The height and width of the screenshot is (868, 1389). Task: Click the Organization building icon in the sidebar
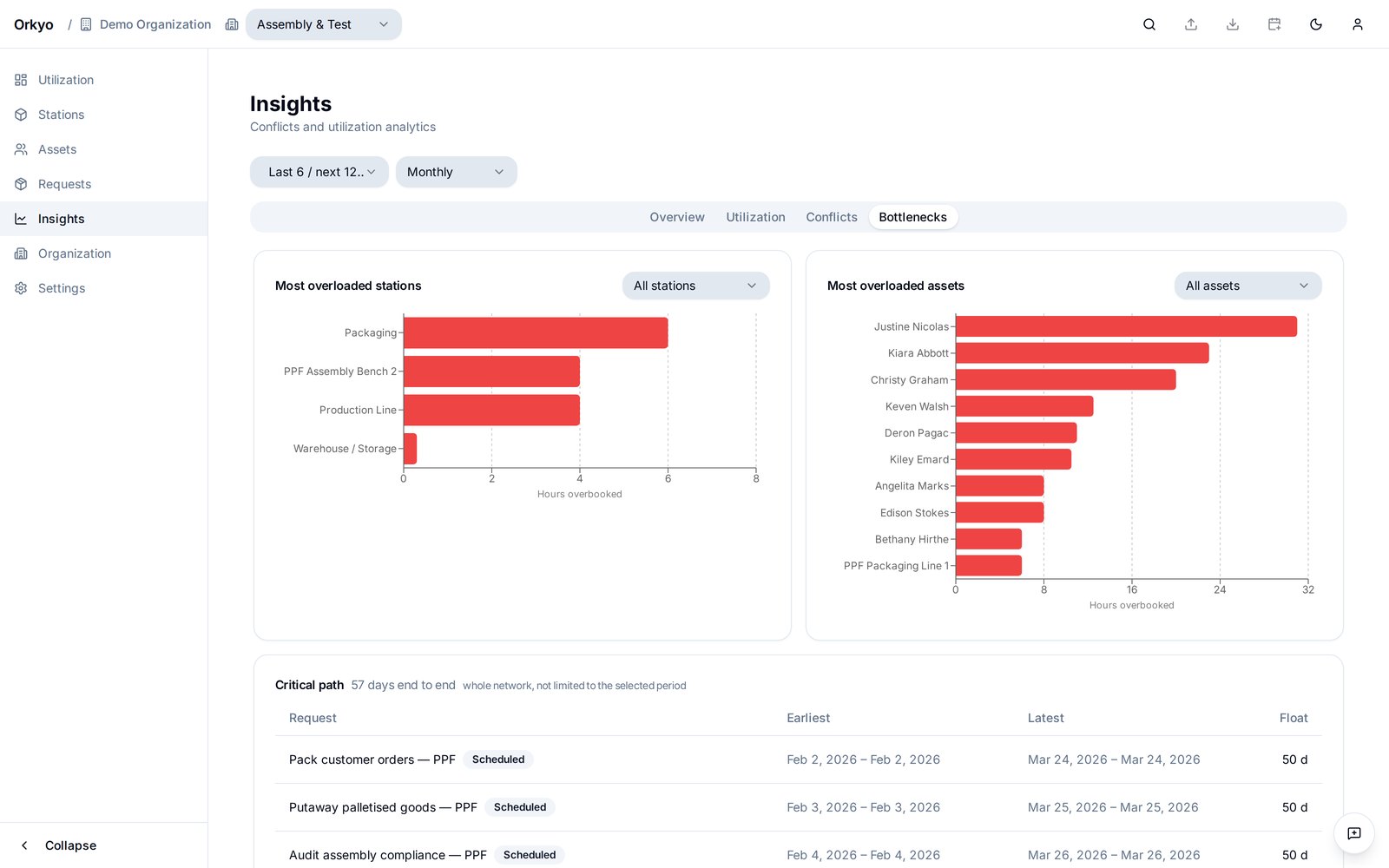click(x=21, y=253)
